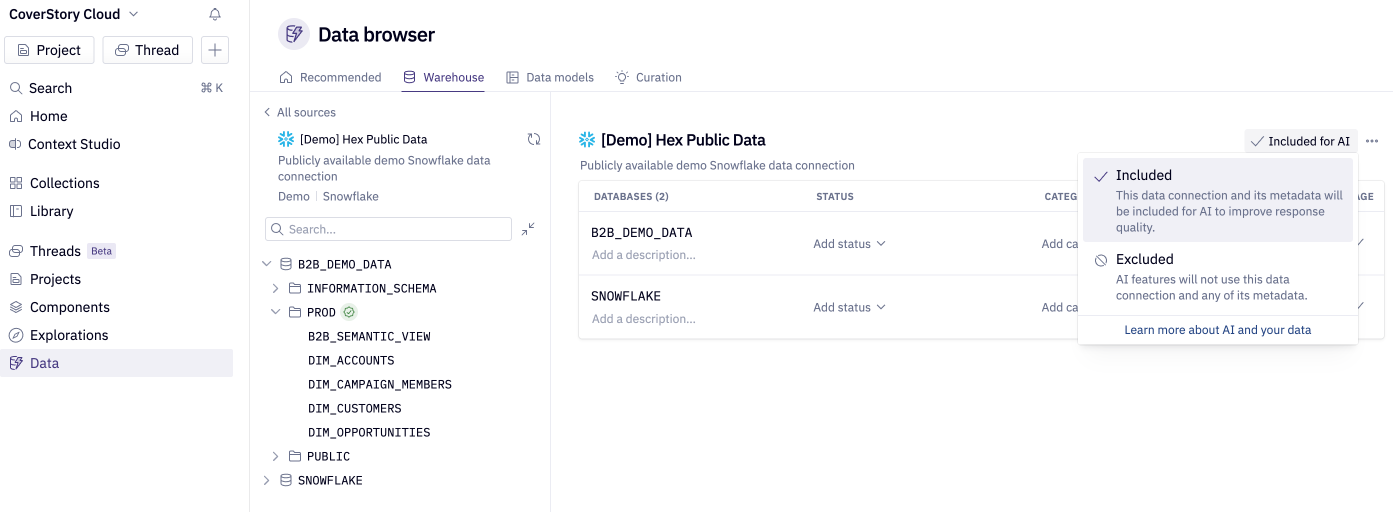The width and height of the screenshot is (1393, 512).
Task: Create a new Project button
Action: pyautogui.click(x=50, y=50)
